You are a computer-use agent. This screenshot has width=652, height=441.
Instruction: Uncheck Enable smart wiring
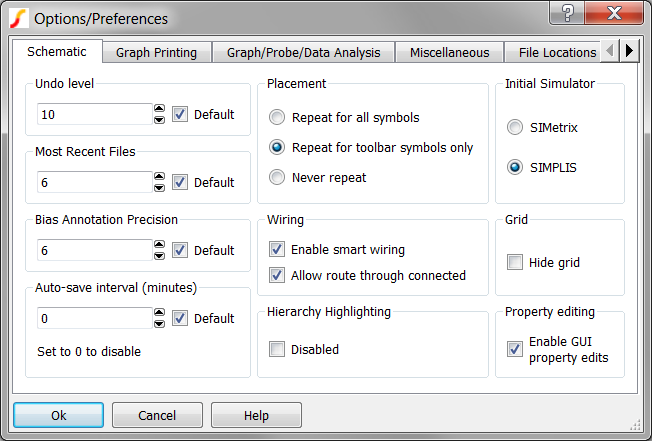tap(277, 249)
